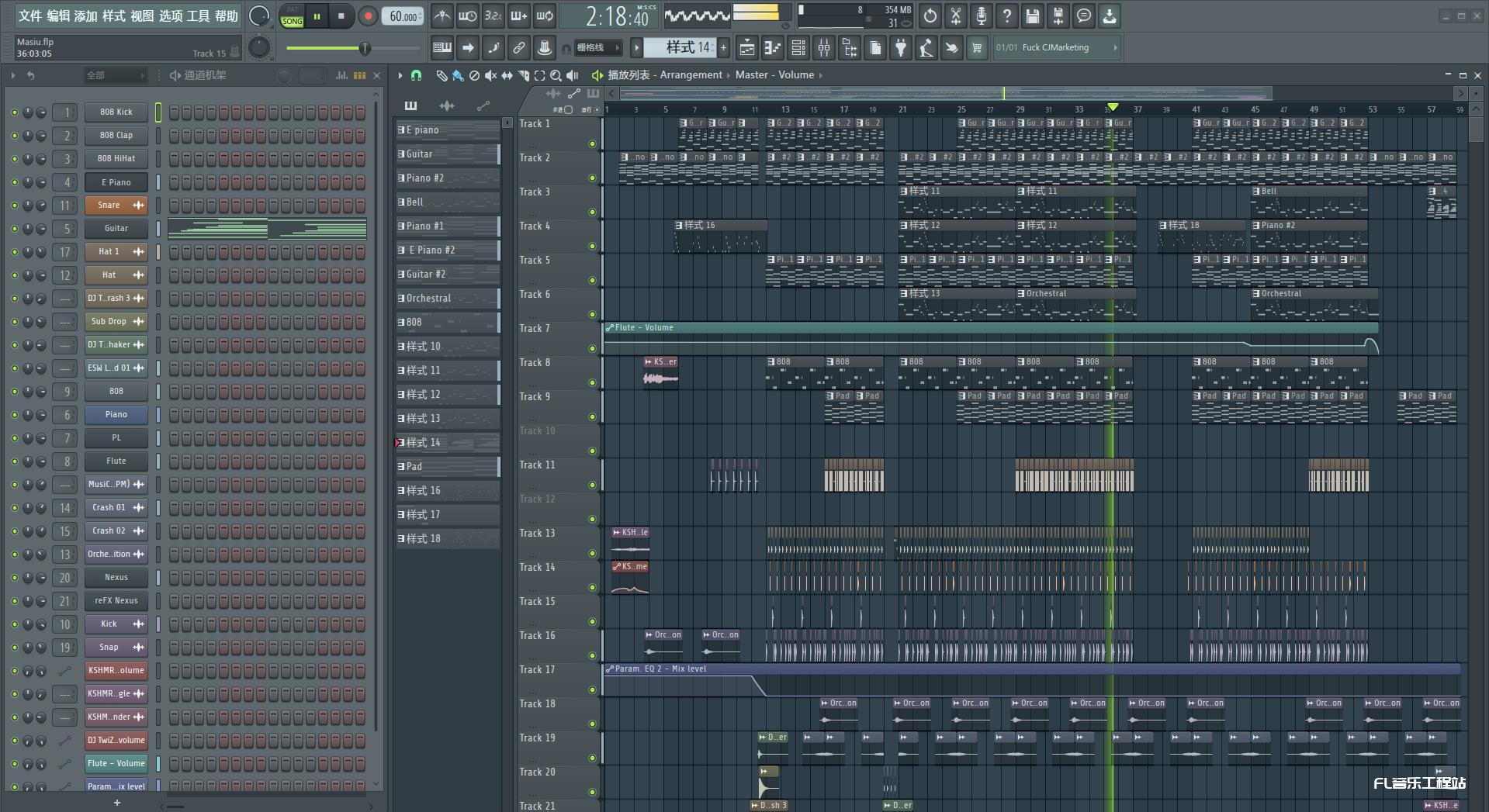This screenshot has width=1489, height=812.
Task: Toggle the metronome icon
Action: coord(442,16)
